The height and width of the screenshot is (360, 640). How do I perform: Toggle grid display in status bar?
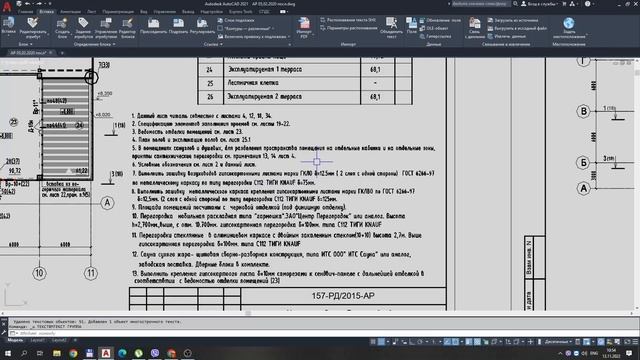373,342
